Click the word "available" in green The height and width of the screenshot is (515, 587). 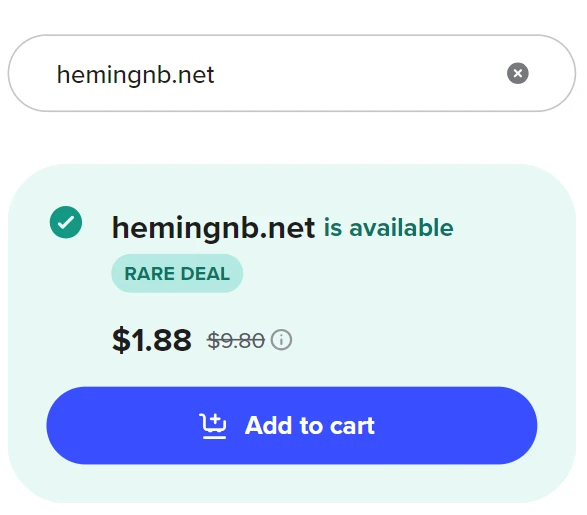[401, 228]
